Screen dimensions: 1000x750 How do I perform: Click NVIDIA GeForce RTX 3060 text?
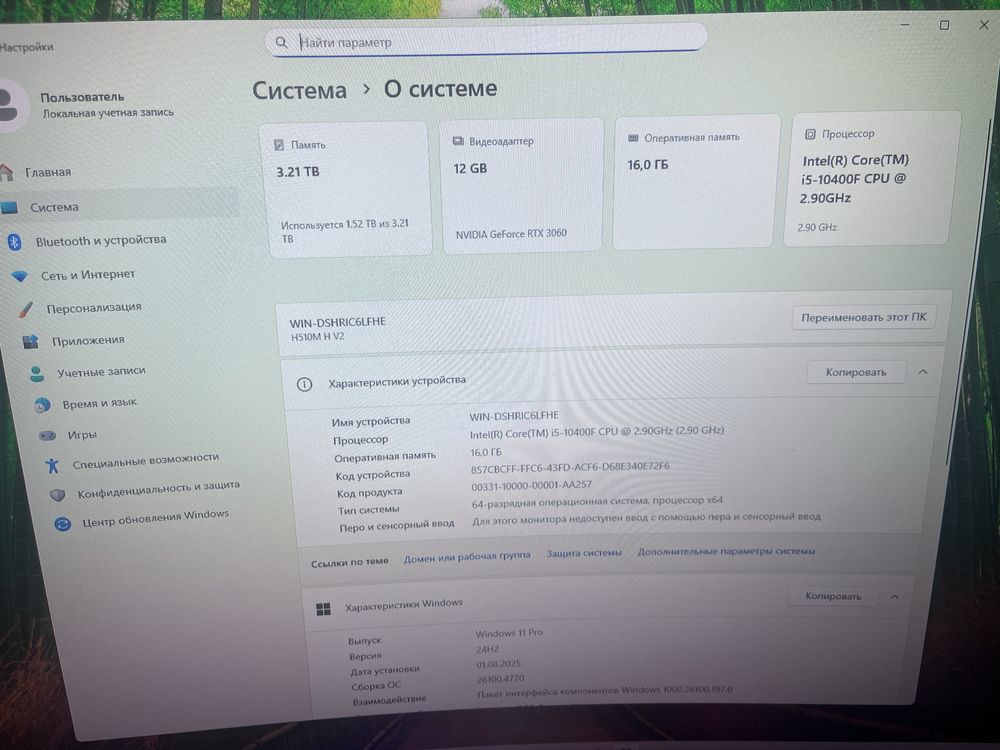(511, 234)
